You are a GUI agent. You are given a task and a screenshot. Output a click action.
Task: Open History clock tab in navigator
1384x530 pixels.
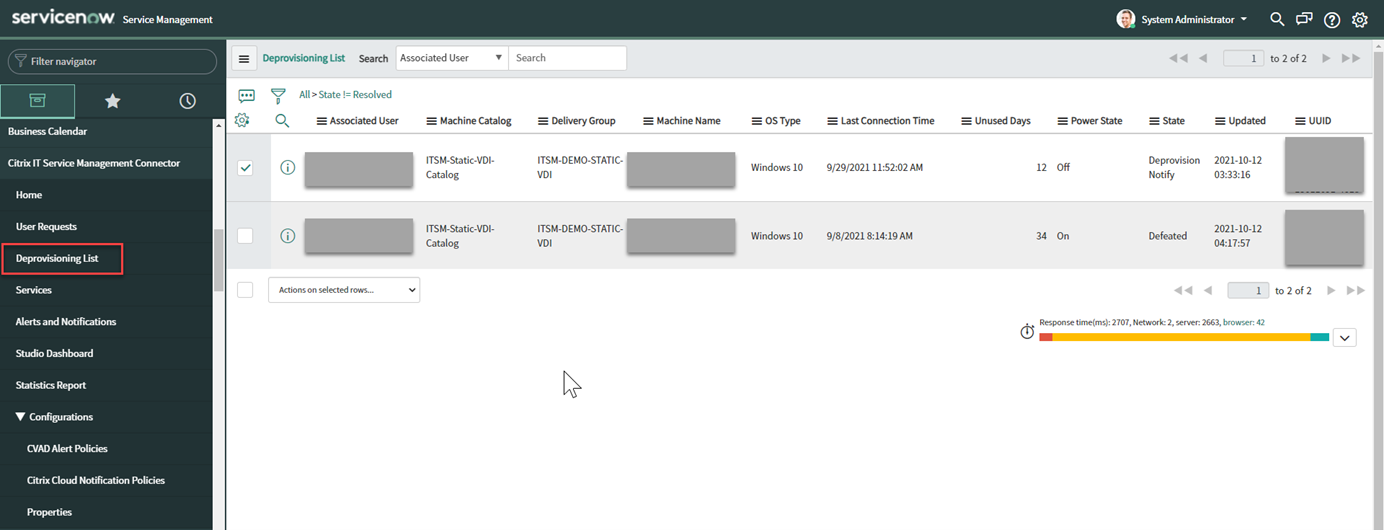[x=187, y=101]
